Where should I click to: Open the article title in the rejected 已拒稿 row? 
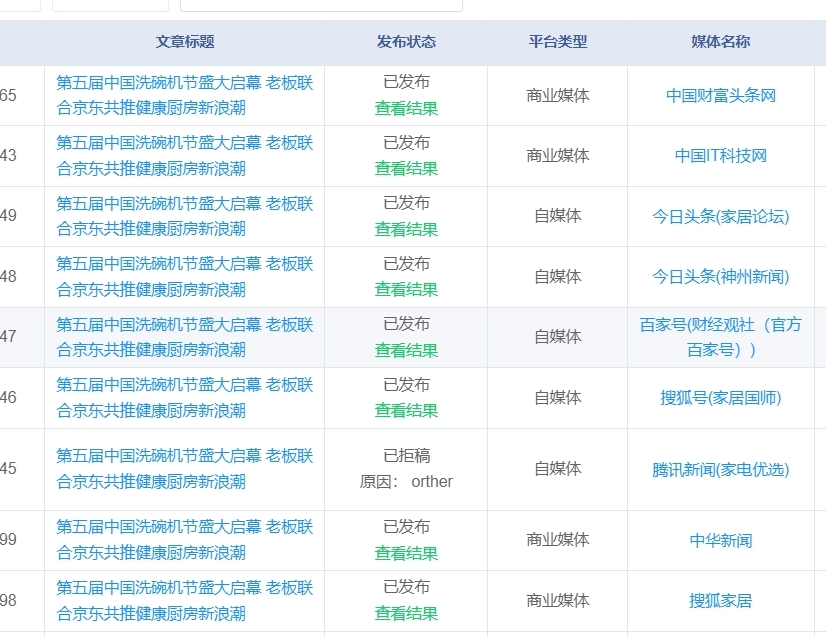coord(184,468)
